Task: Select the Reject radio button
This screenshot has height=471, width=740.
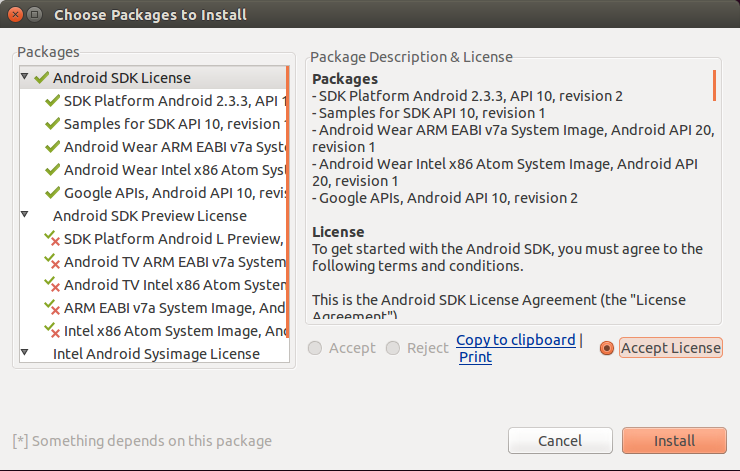Action: click(x=393, y=348)
